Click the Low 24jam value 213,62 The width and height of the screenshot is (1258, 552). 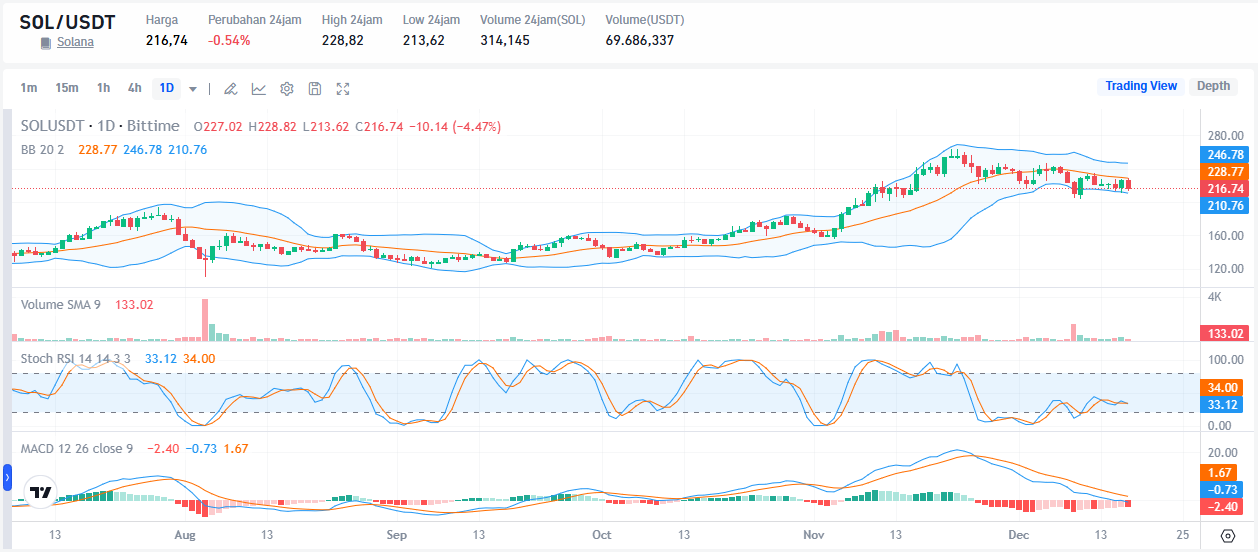pyautogui.click(x=424, y=41)
